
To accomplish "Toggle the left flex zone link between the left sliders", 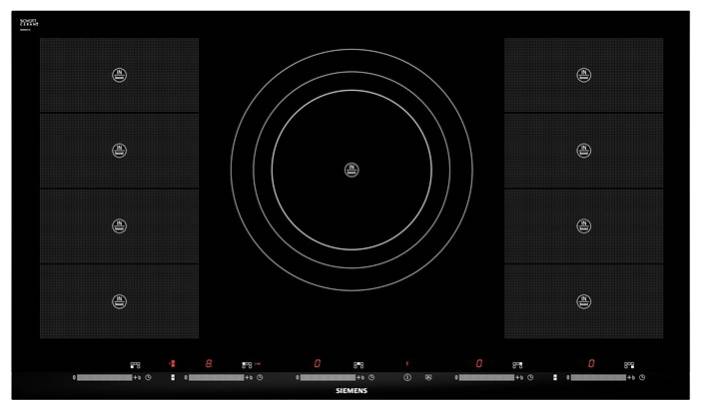I will click(172, 378).
